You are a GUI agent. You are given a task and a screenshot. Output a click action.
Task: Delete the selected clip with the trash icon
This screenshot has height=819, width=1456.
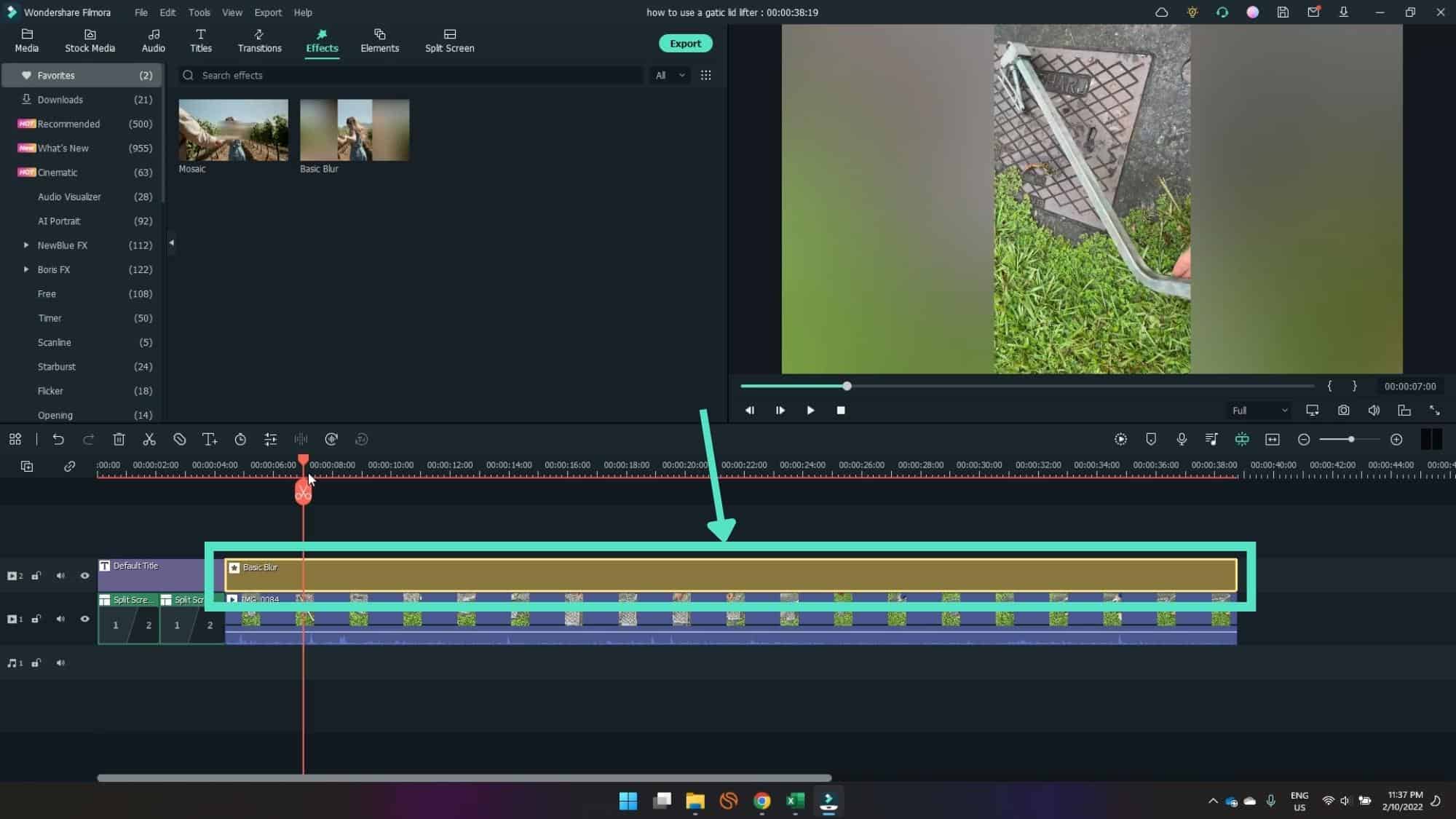click(x=119, y=439)
